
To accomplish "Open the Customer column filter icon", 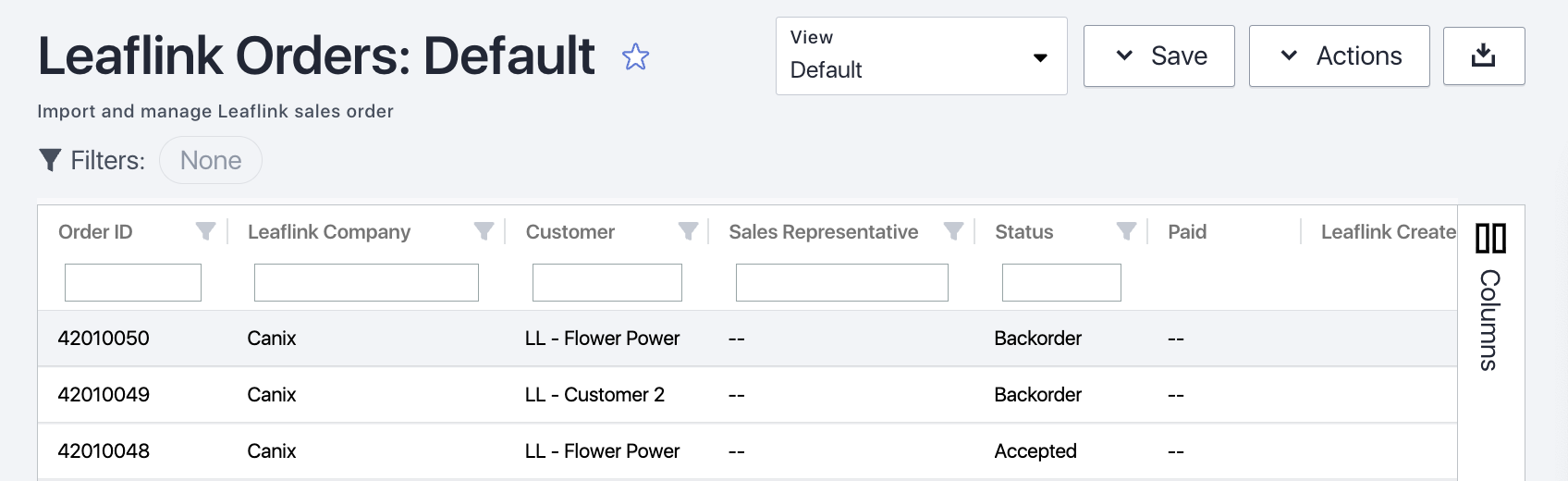I will 688,231.
